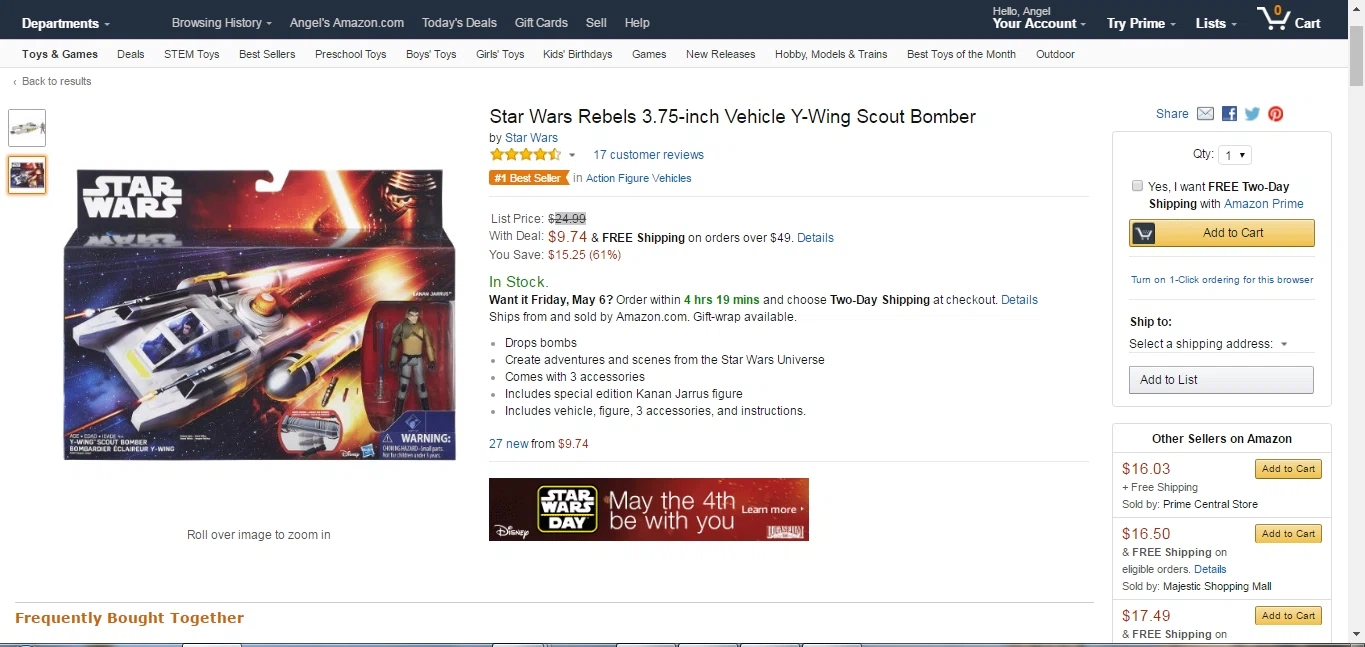
Task: Share product on Twitter bird icon
Action: [x=1252, y=114]
